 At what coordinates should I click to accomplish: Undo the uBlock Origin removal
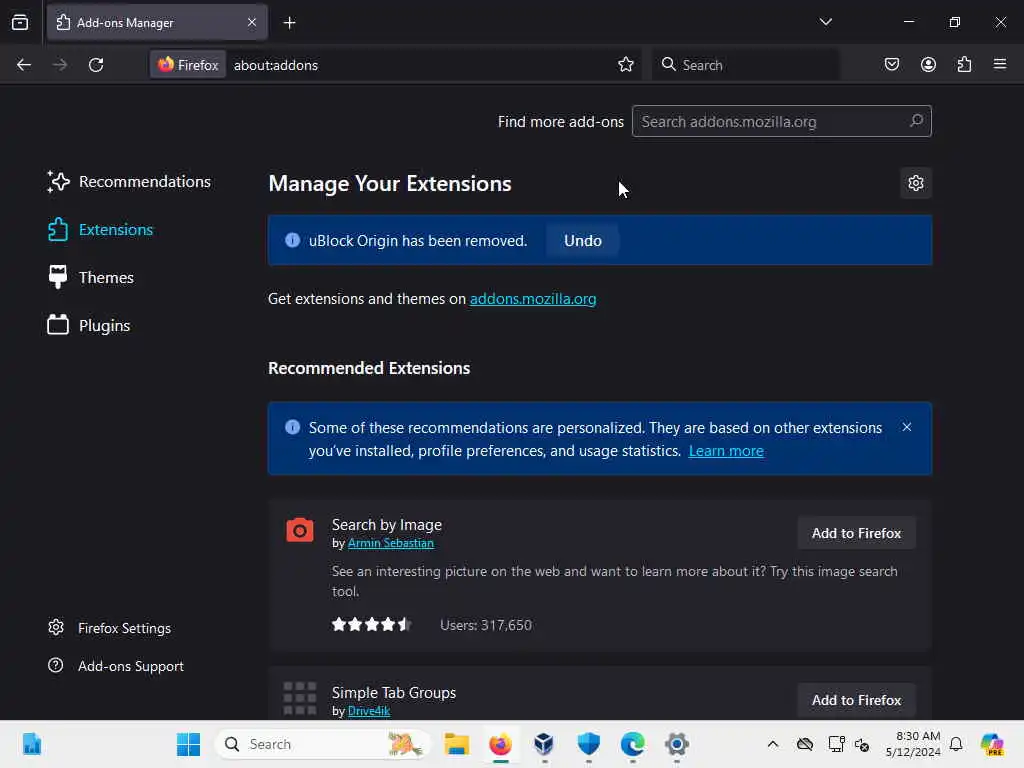point(583,241)
